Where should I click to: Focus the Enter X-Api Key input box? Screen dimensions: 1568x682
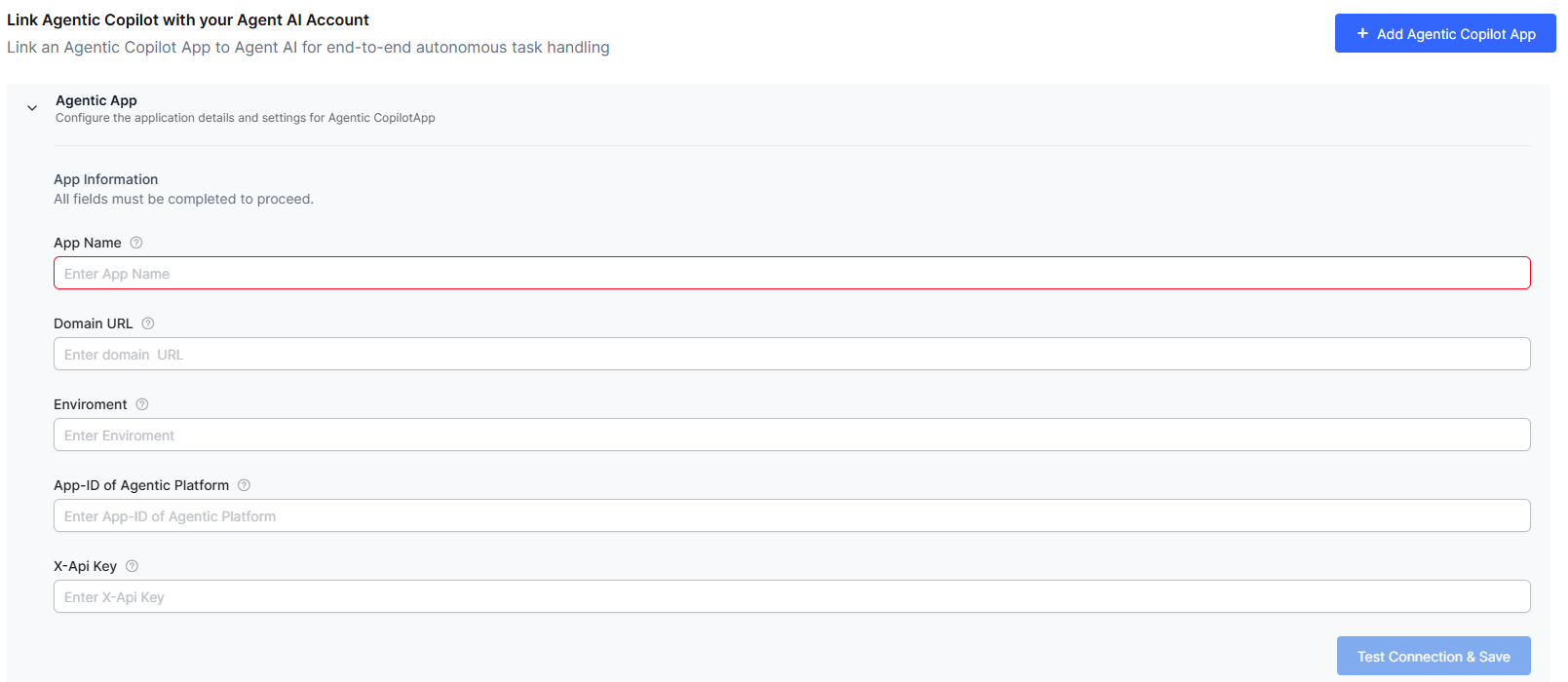coord(791,597)
